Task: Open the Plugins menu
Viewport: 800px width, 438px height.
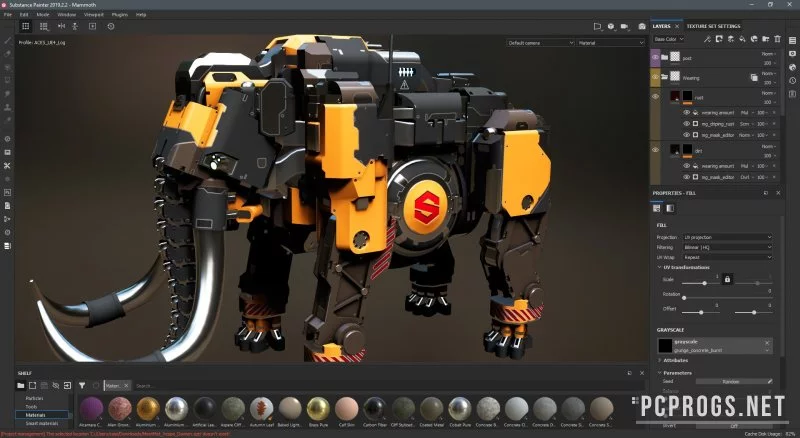Action: pyautogui.click(x=120, y=15)
